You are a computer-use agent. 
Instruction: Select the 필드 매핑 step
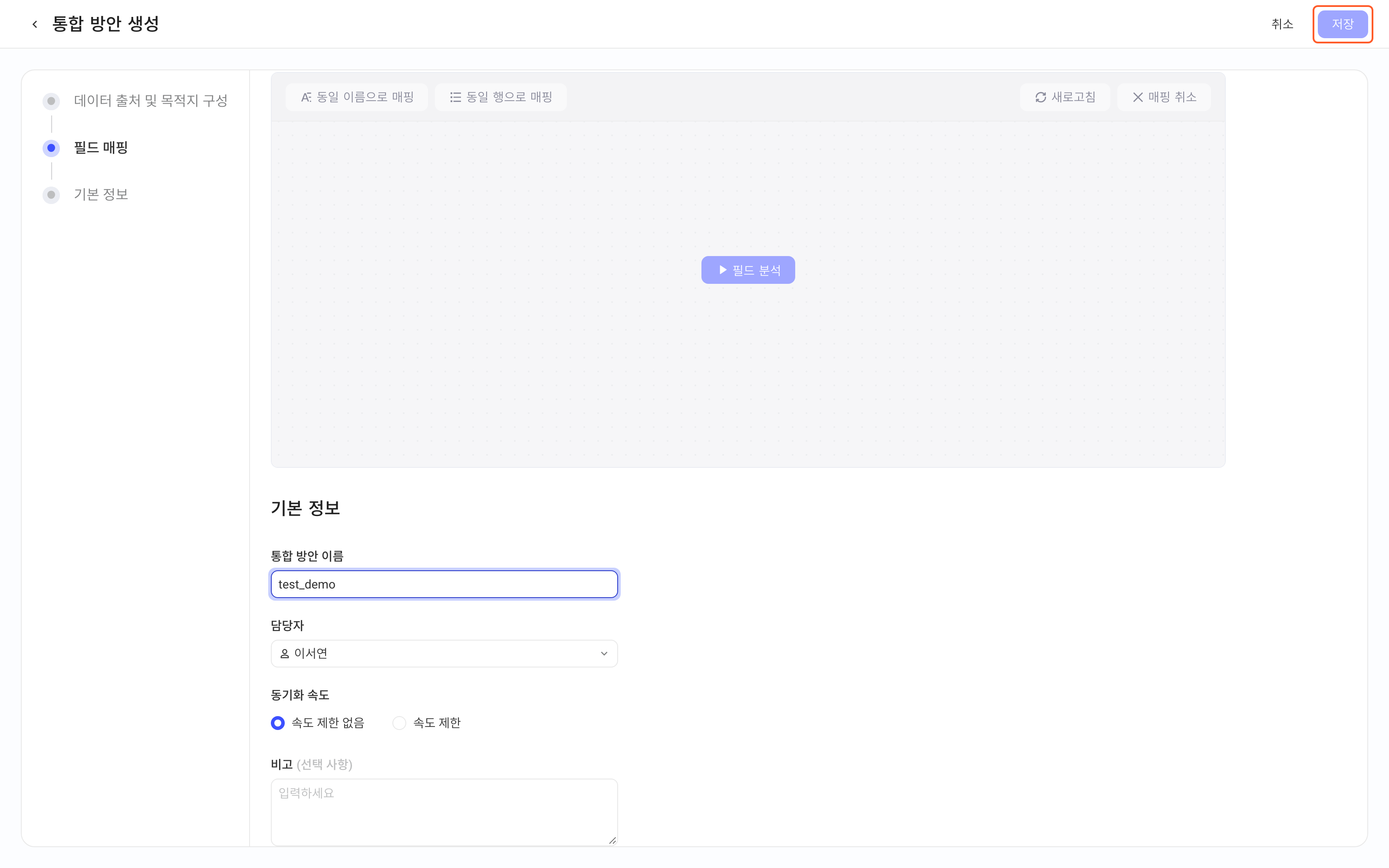click(x=101, y=148)
